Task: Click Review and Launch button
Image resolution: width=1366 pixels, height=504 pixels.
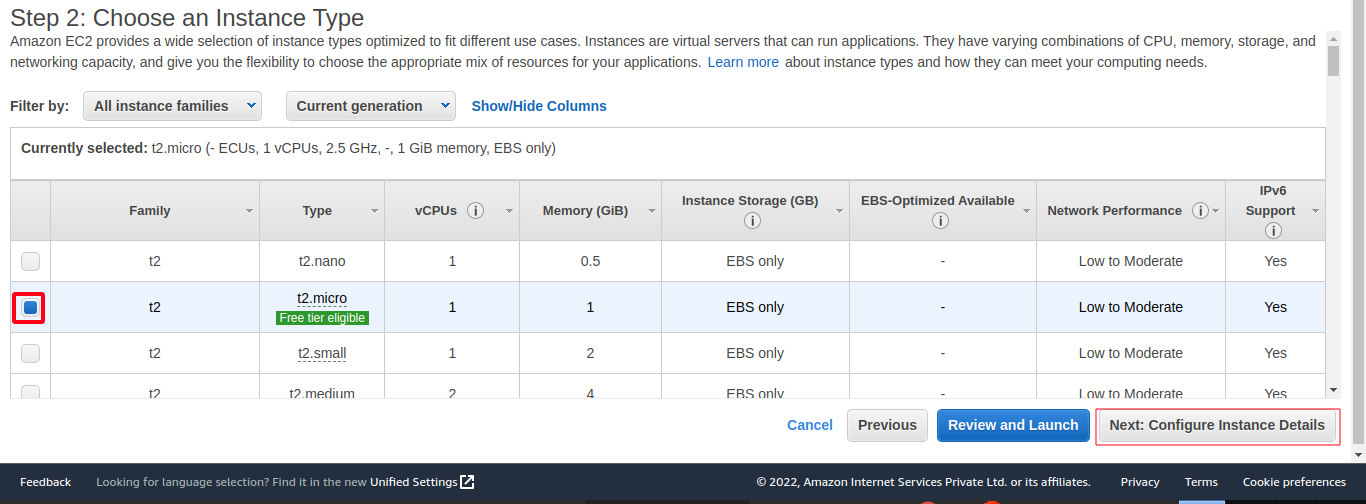Action: (1013, 425)
